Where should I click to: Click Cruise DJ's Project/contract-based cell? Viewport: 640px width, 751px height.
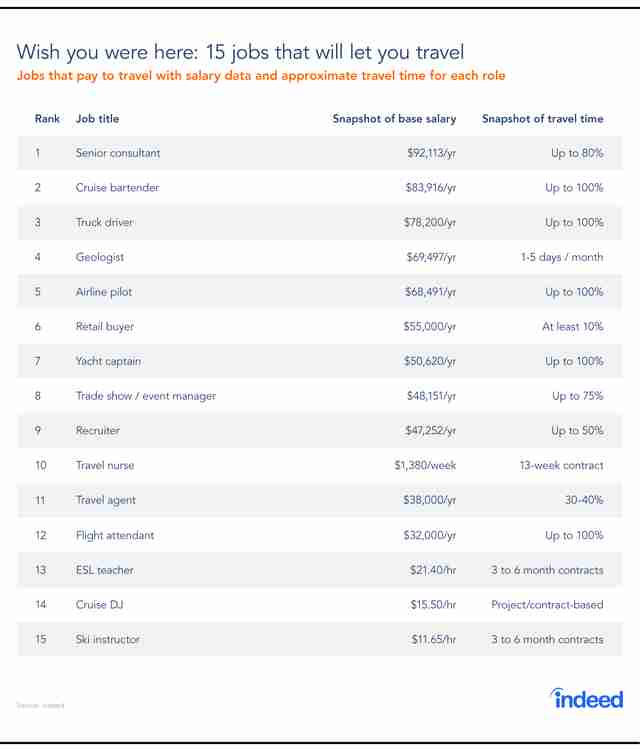[547, 604]
